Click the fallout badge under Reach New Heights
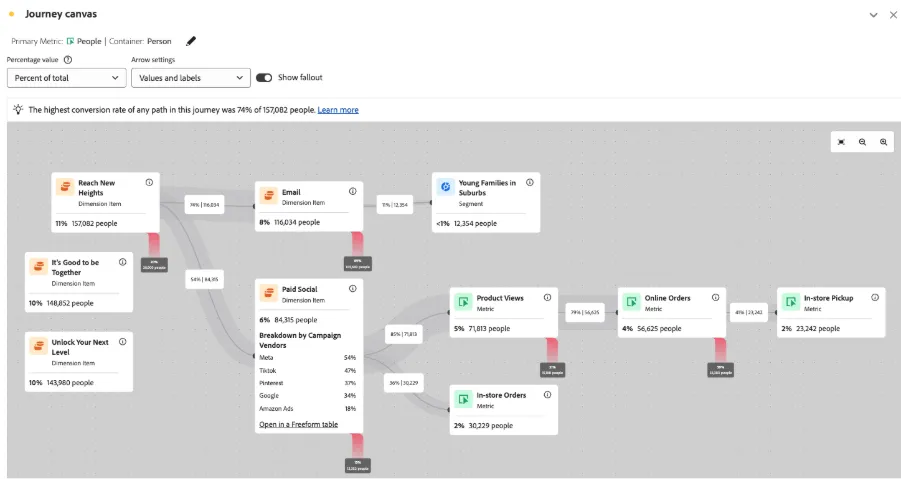Viewport: 901px width, 480px height. click(x=154, y=264)
